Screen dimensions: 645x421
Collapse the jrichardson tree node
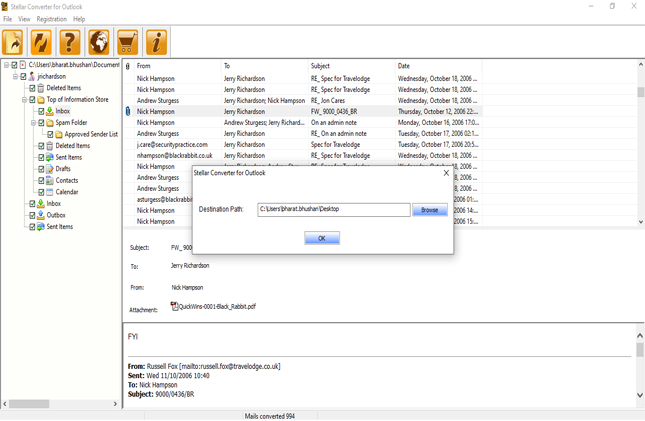(x=15, y=76)
